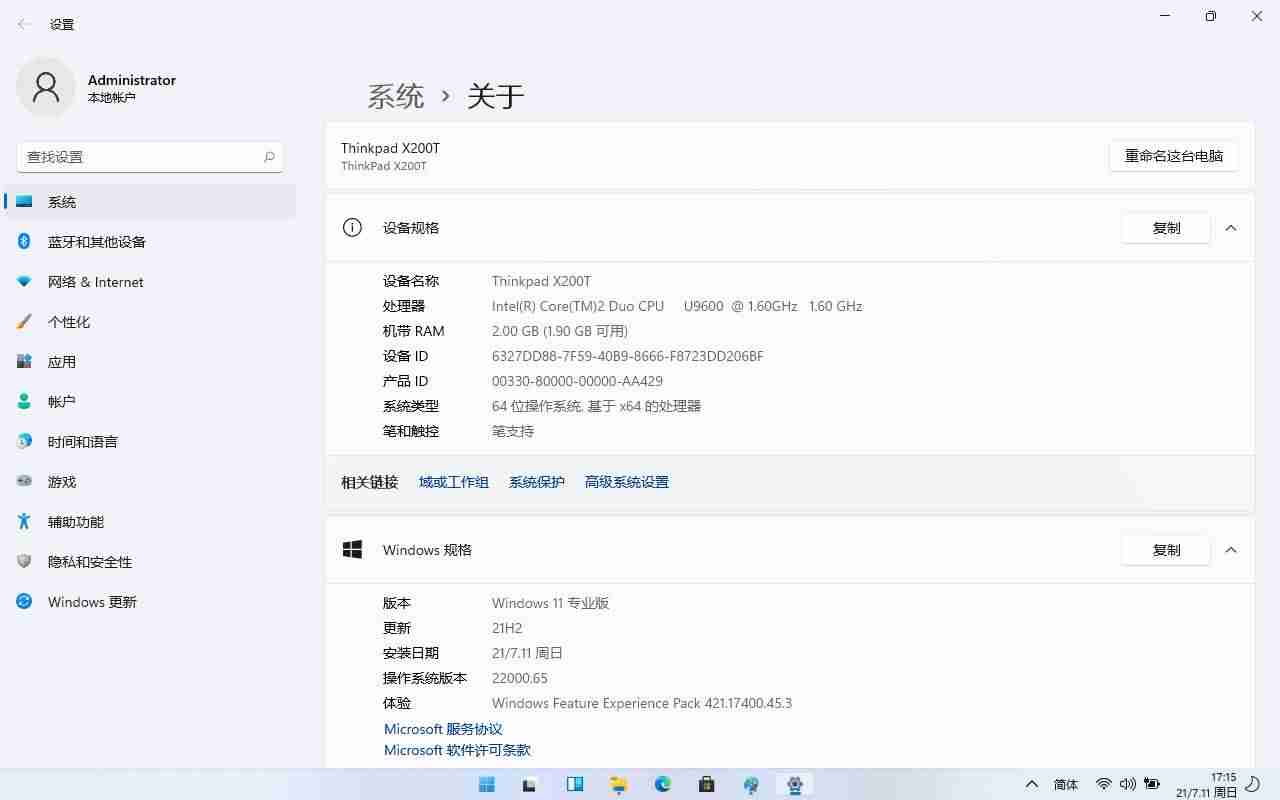1280x800 pixels.
Task: Open File Explorer from the taskbar
Action: tap(619, 785)
